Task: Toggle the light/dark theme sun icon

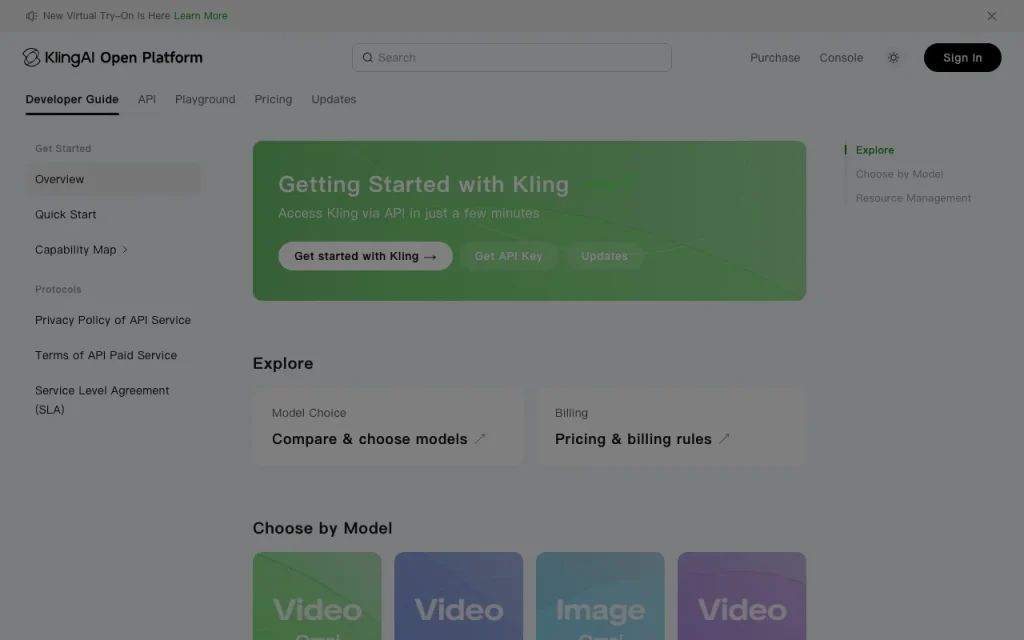Action: click(x=893, y=57)
